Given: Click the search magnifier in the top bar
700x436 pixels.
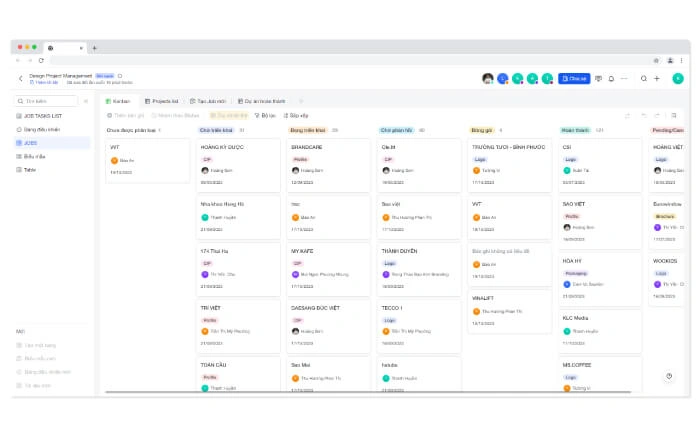Looking at the screenshot, I should coord(644,78).
